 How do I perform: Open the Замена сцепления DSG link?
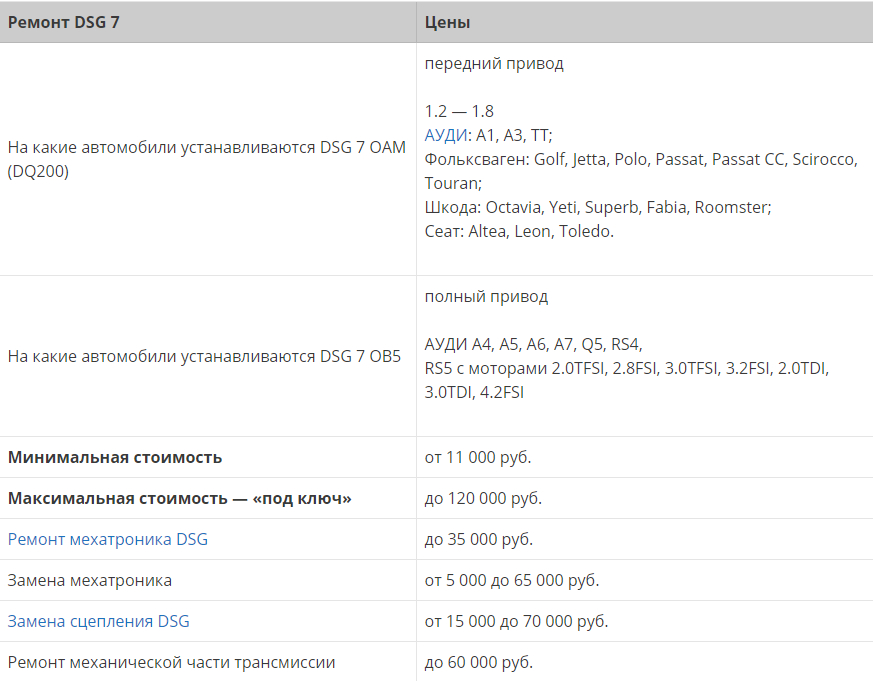(99, 621)
